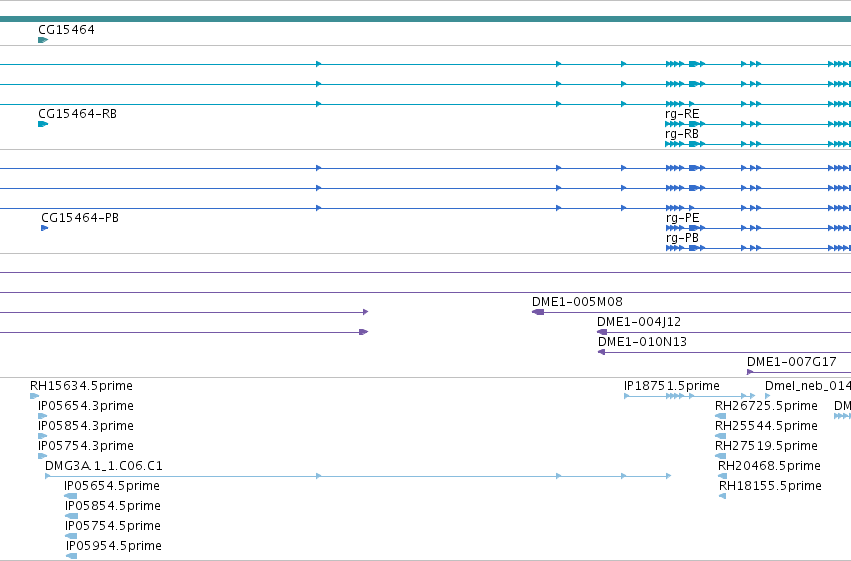Select the RH26725.5prime EST label
851x561 pixels.
click(766, 406)
